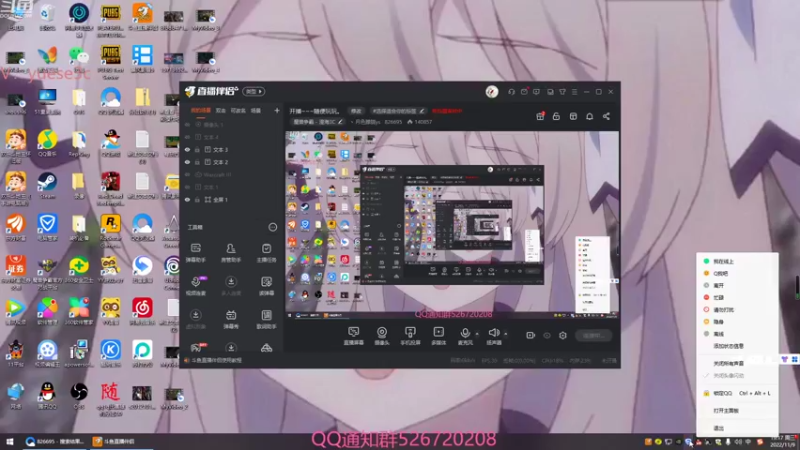Toggle lock on 全屏 1 layer
The width and height of the screenshot is (800, 450).
point(197,199)
